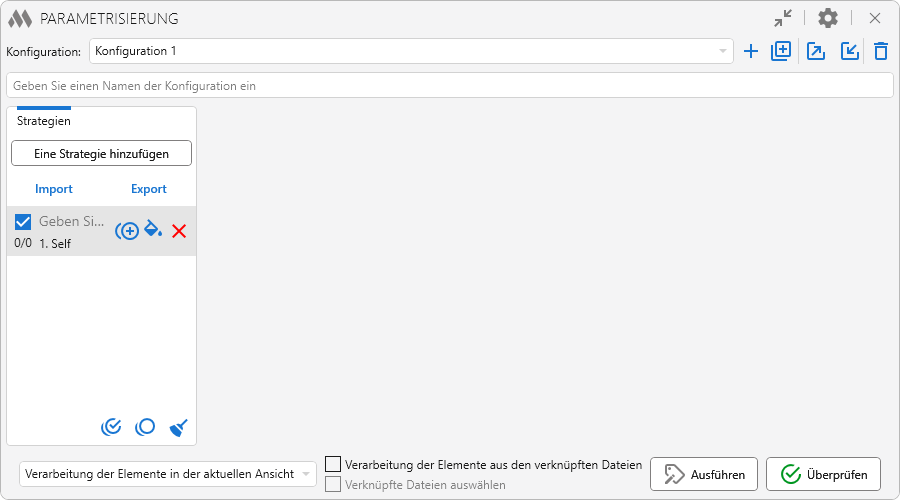Viewport: 900px width, 500px height.
Task: Duplicate the current configuration
Action: click(781, 51)
